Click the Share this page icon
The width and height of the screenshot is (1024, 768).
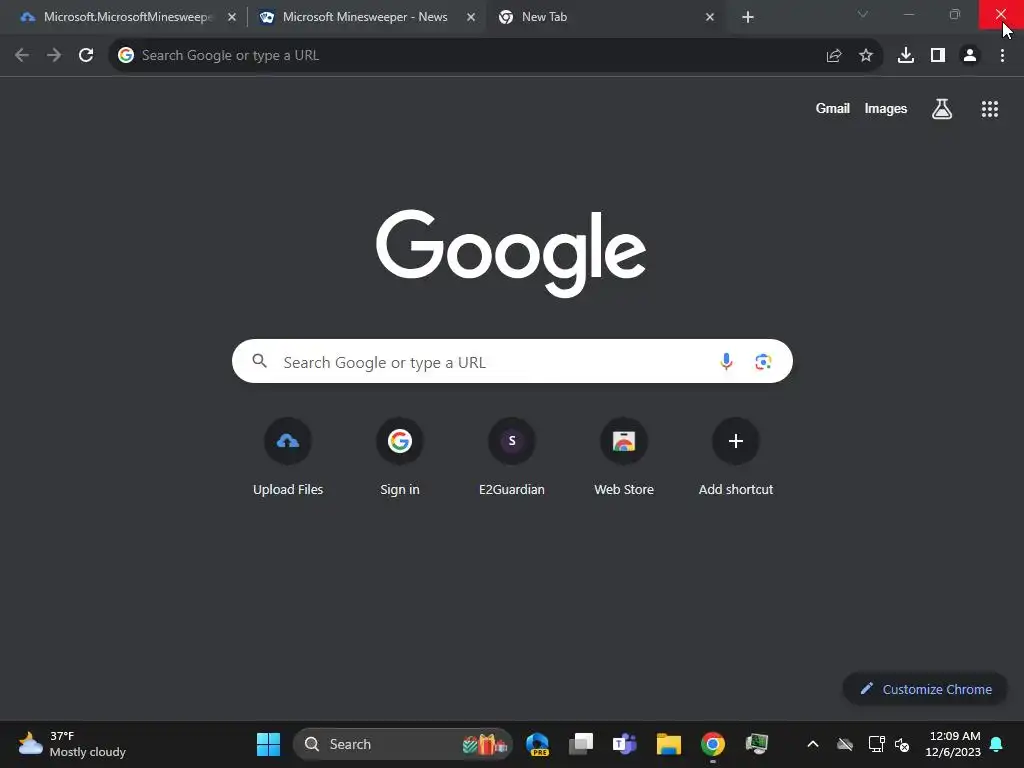[834, 56]
